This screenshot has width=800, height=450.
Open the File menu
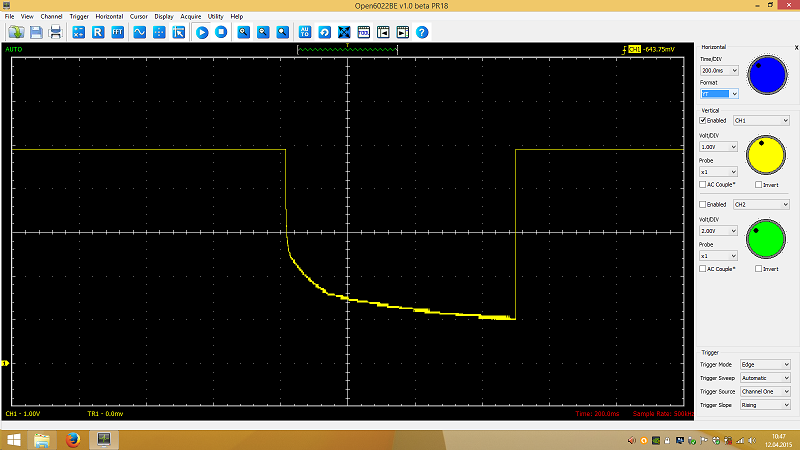point(9,16)
